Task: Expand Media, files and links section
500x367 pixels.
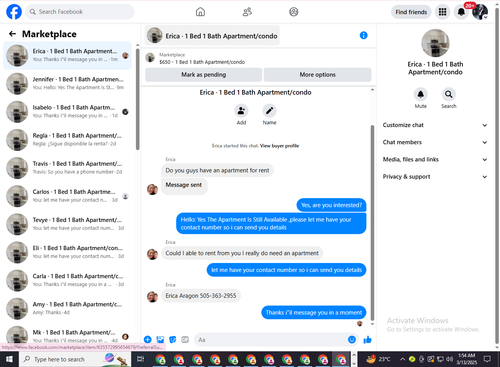Action: (x=435, y=159)
